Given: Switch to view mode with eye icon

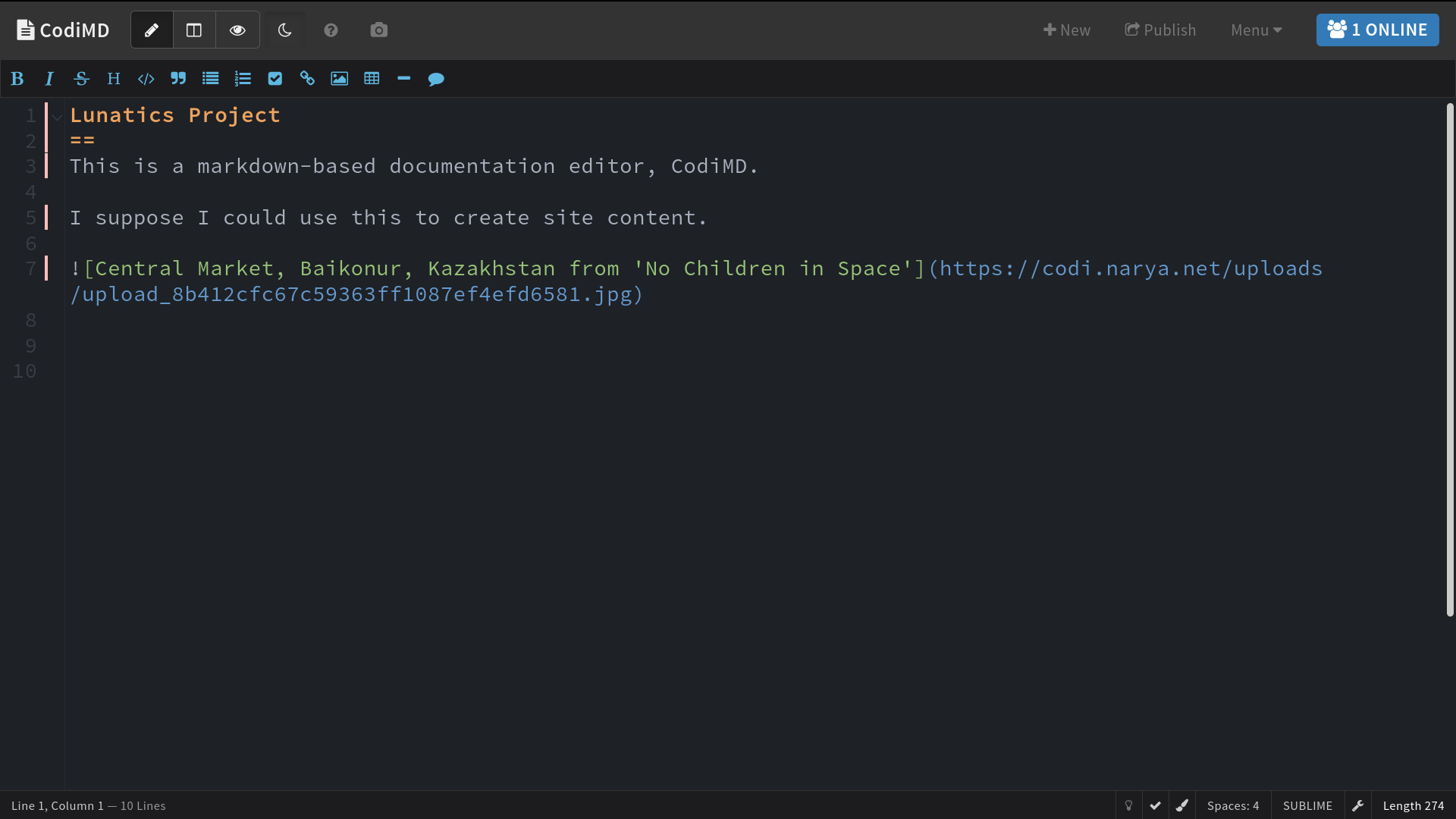Looking at the screenshot, I should [237, 30].
